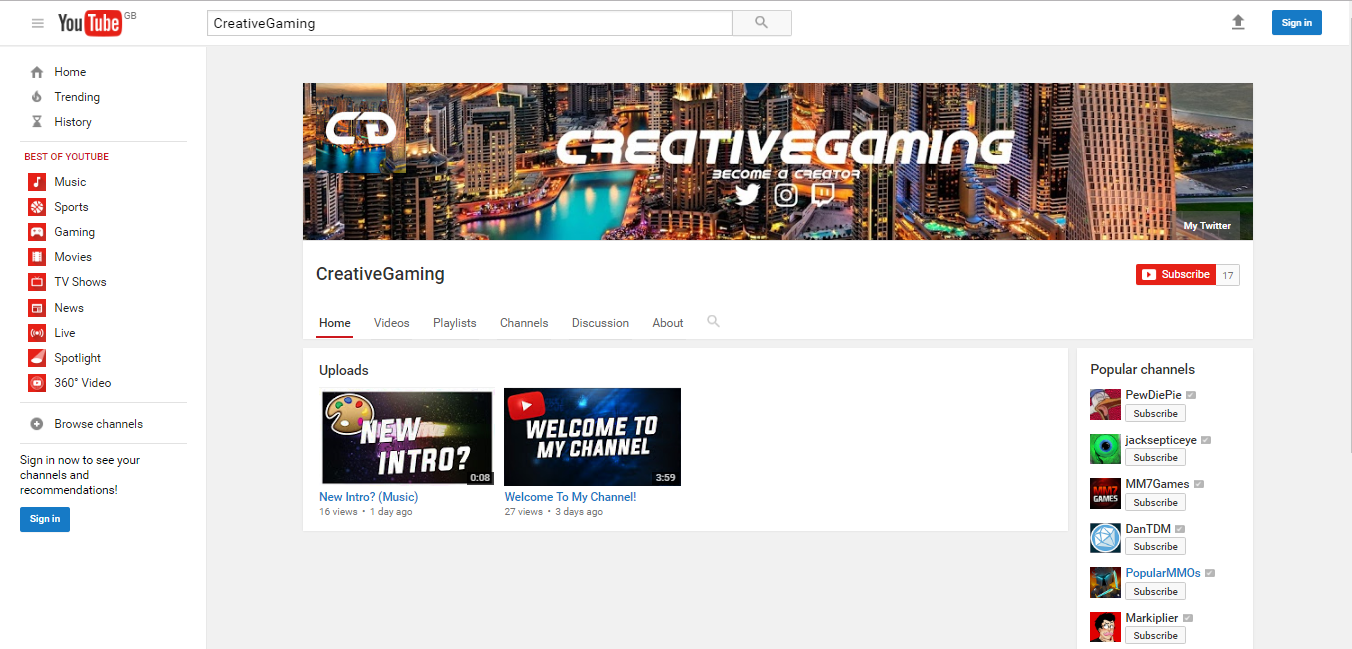Subscribe to Markiplier

[1155, 635]
